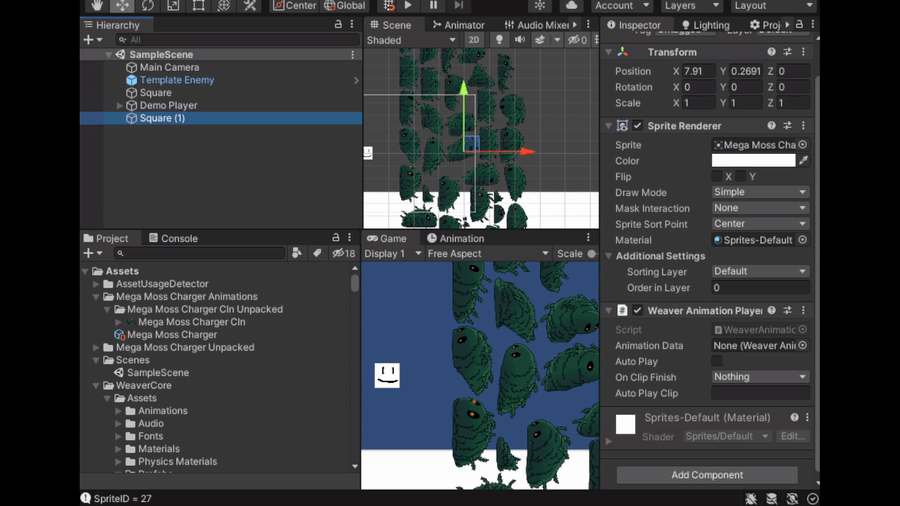Select the Hand tool in toolbar
The height and width of the screenshot is (506, 900).
click(96, 6)
